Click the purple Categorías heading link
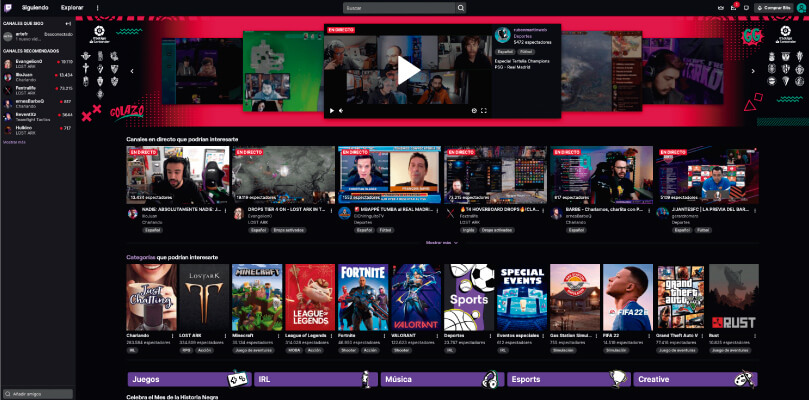The height and width of the screenshot is (400, 809). (140, 257)
